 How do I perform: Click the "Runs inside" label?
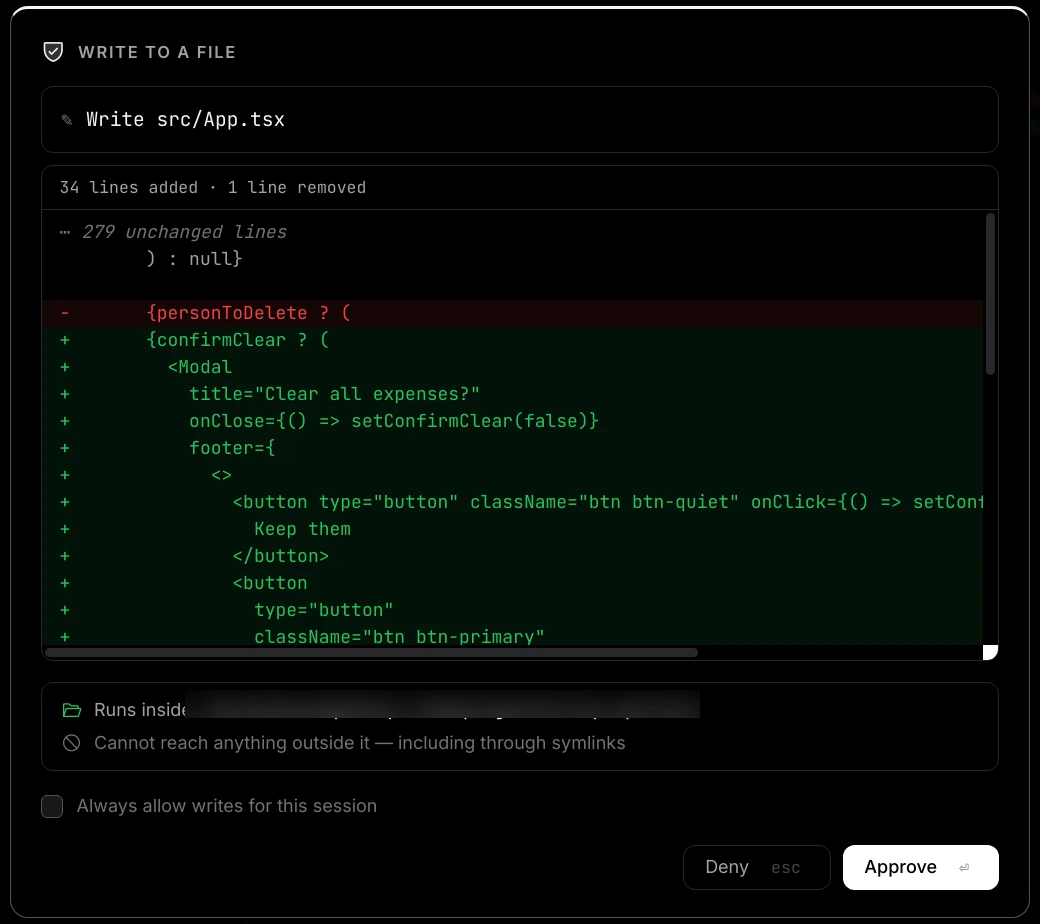pyautogui.click(x=140, y=710)
